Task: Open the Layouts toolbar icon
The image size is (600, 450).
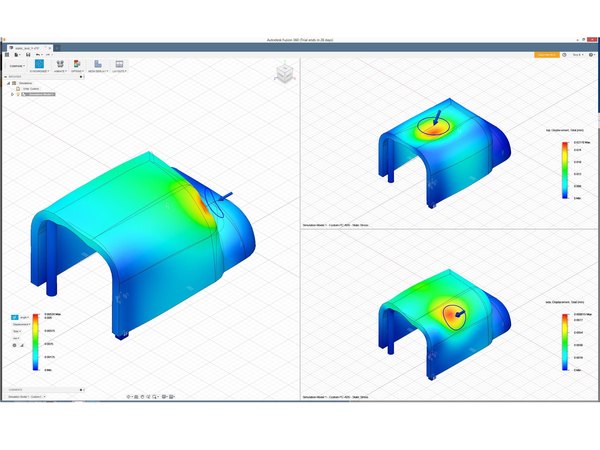Action: (x=119, y=64)
